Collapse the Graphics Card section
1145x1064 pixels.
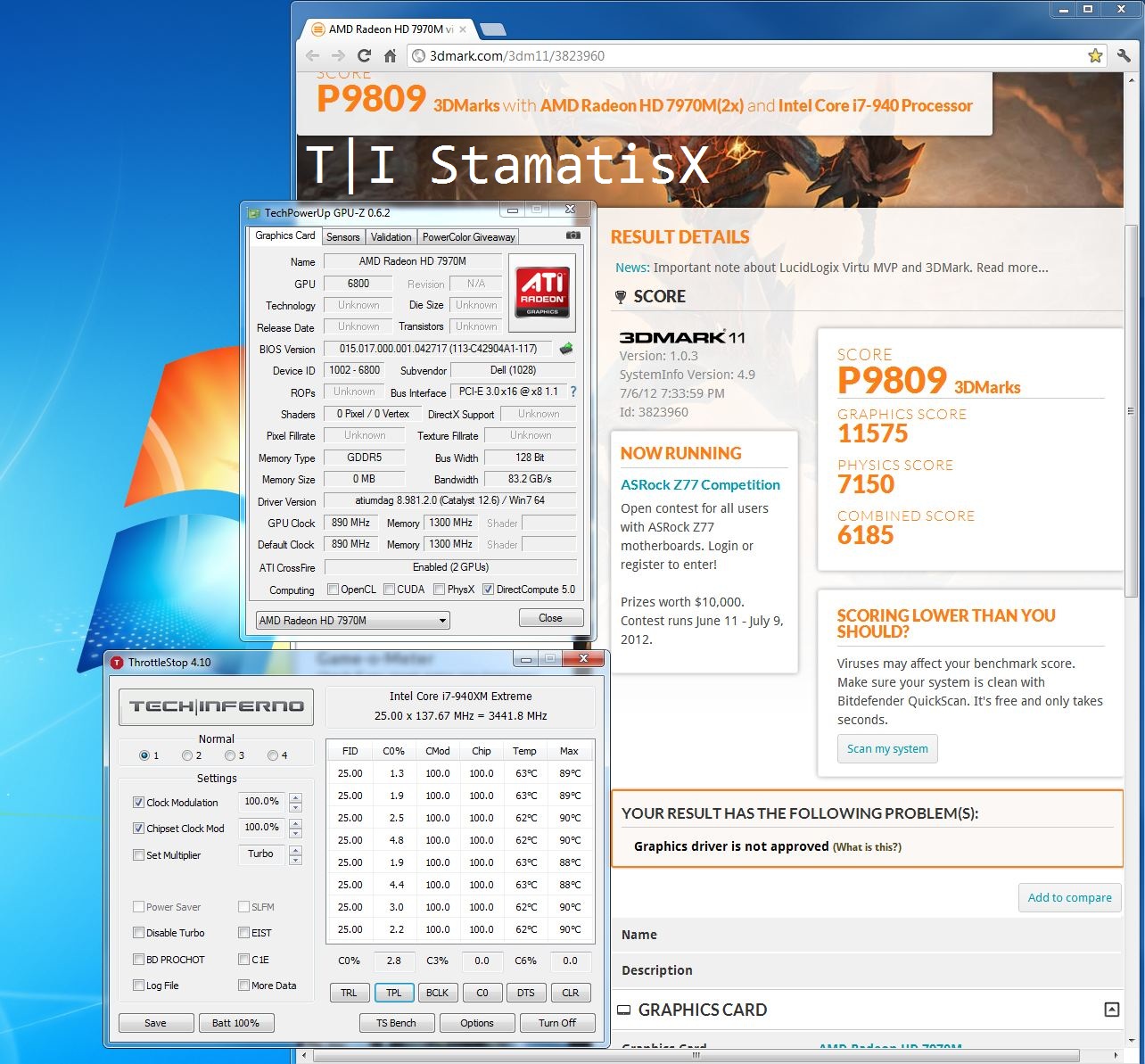click(x=1111, y=1010)
